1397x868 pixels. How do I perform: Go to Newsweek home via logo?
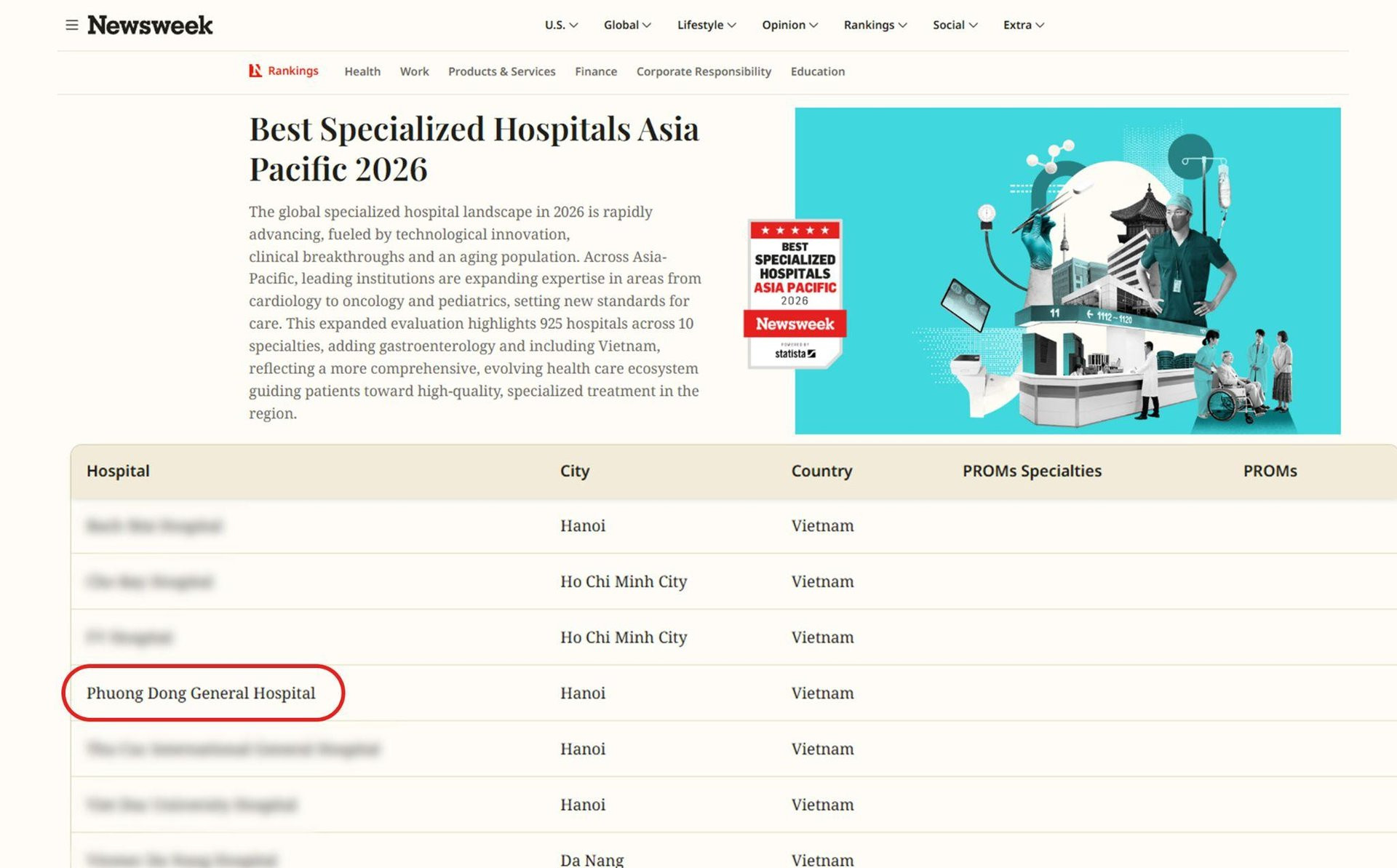(x=150, y=25)
